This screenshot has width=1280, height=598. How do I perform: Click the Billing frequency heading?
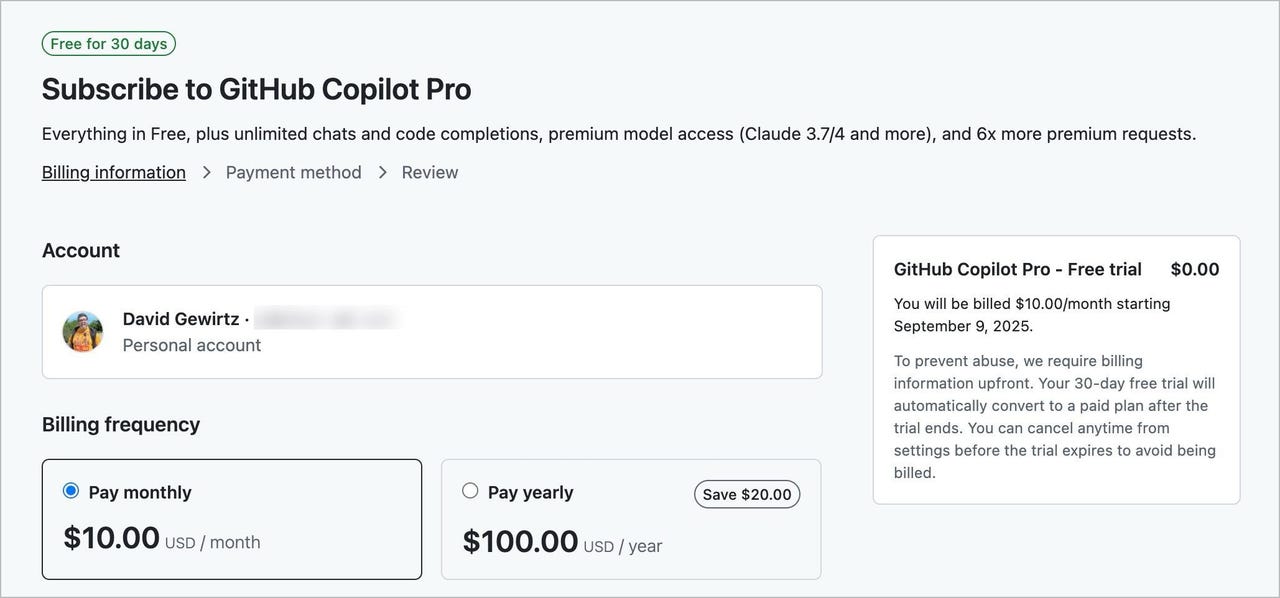(x=121, y=424)
